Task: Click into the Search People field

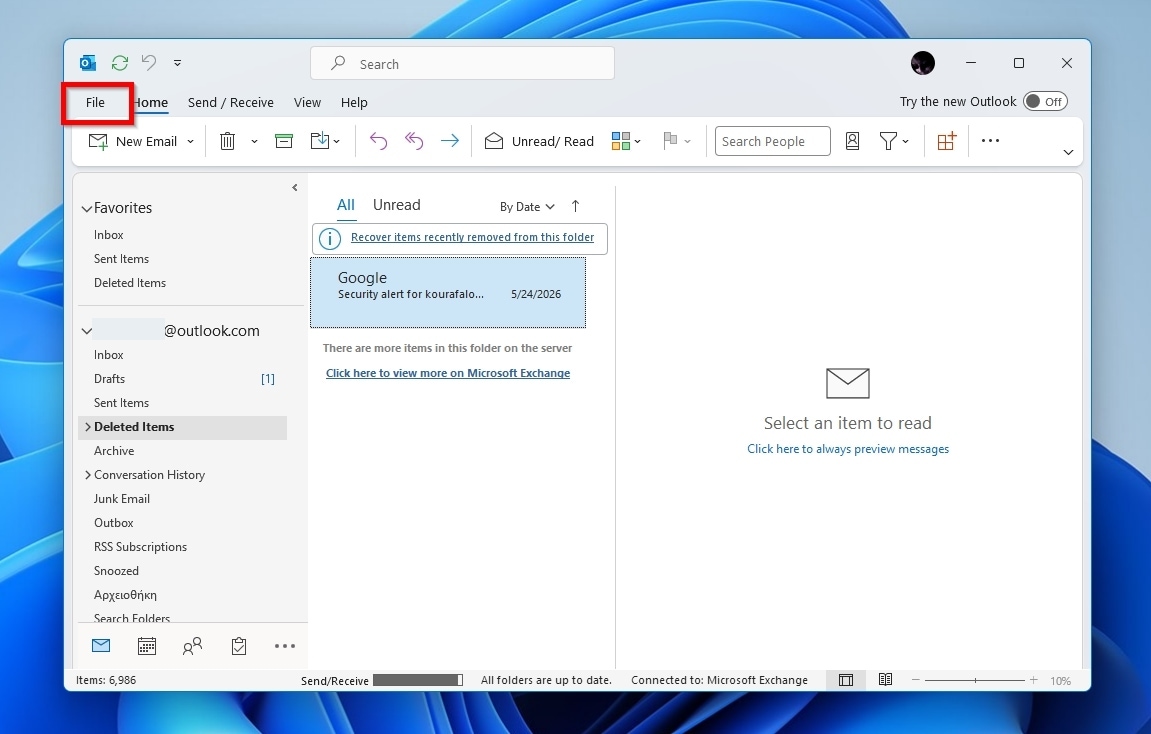Action: tap(772, 141)
